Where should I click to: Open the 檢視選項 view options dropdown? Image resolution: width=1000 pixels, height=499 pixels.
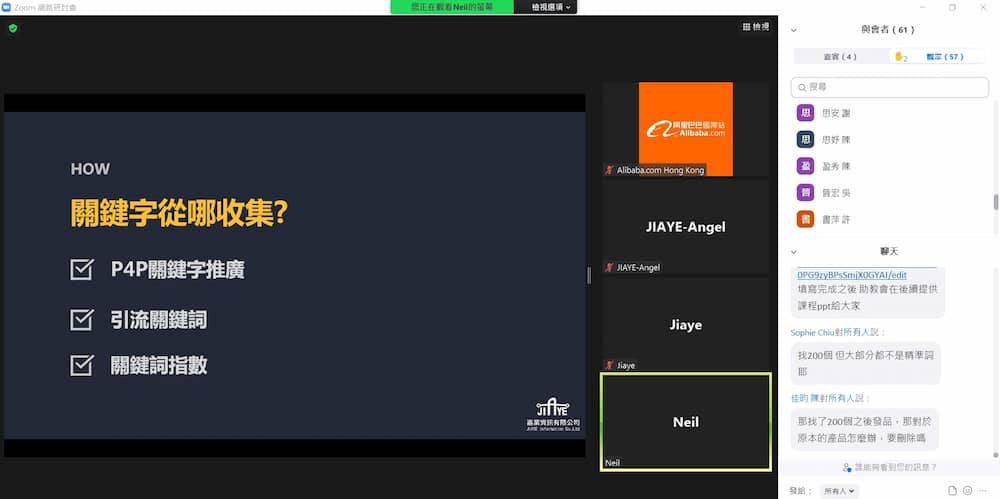[x=551, y=7]
